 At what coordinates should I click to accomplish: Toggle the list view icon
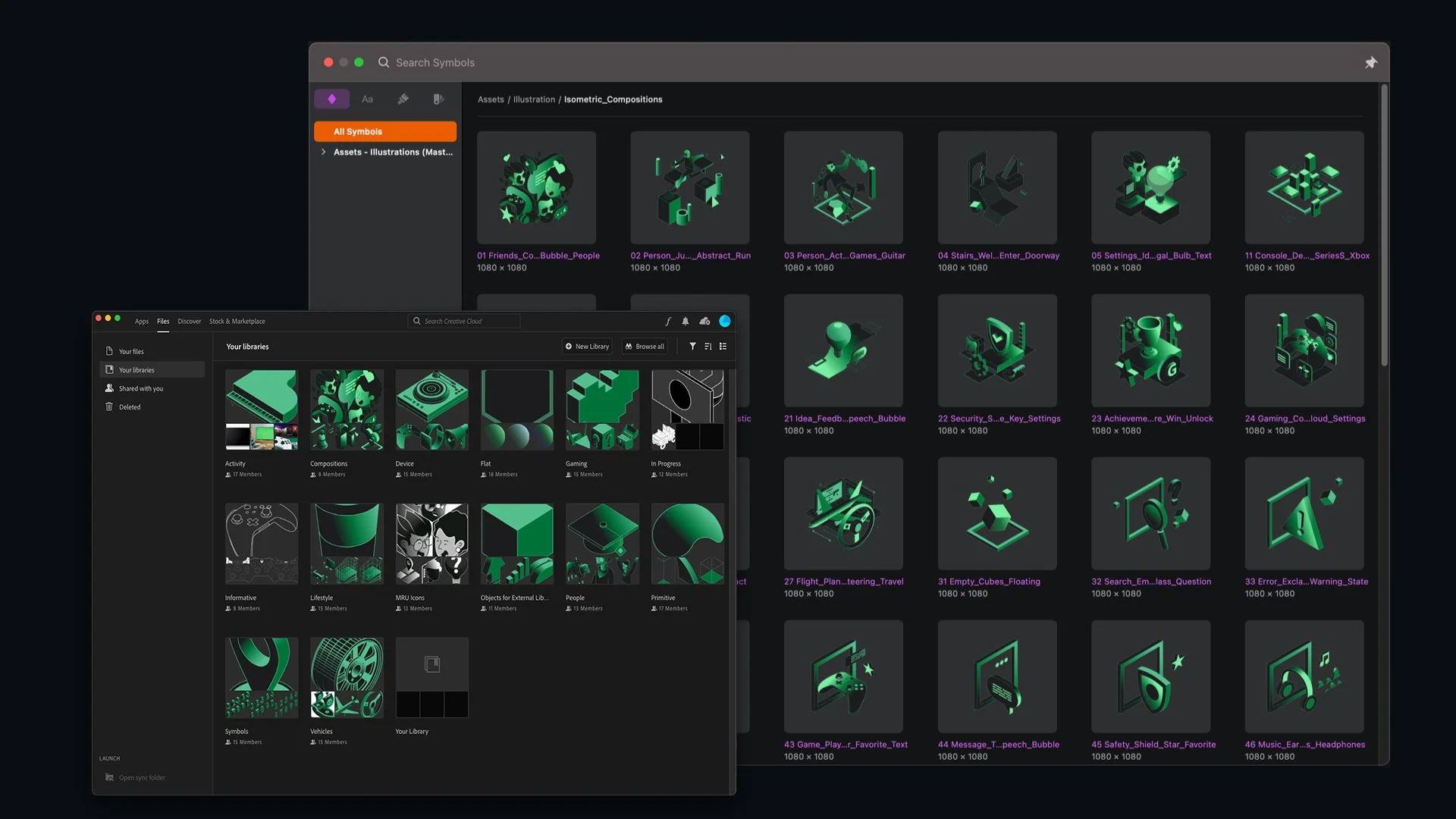(723, 347)
